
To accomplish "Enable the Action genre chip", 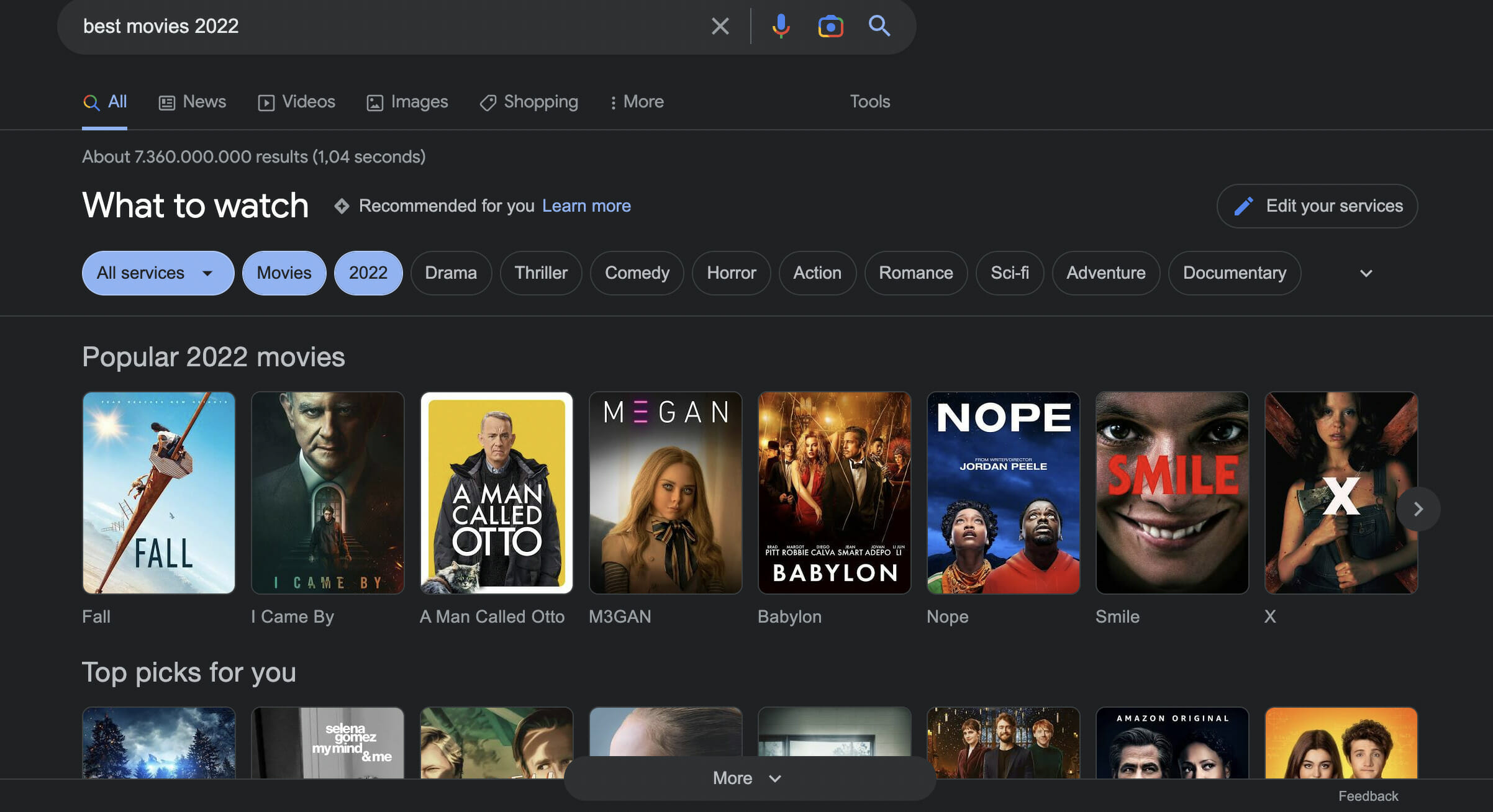I will click(x=817, y=273).
